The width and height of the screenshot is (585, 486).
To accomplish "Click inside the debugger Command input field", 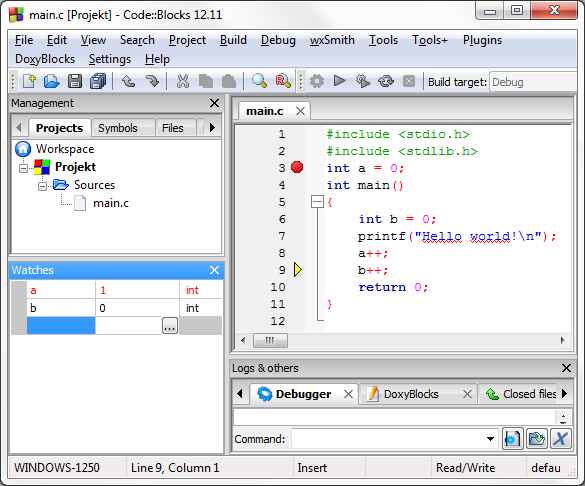I will click(388, 439).
